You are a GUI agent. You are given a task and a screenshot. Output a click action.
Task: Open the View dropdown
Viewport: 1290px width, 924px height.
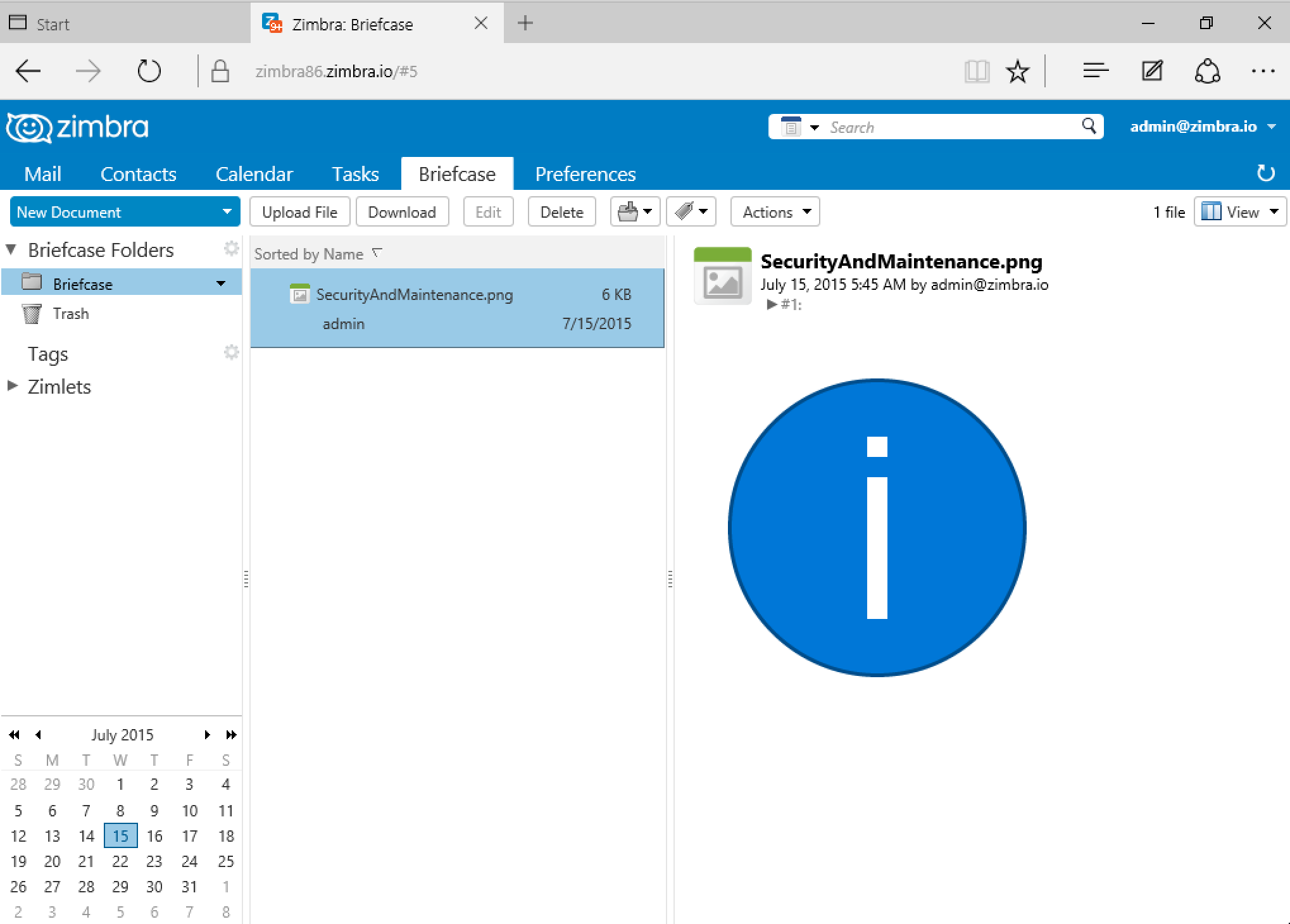pyautogui.click(x=1240, y=212)
